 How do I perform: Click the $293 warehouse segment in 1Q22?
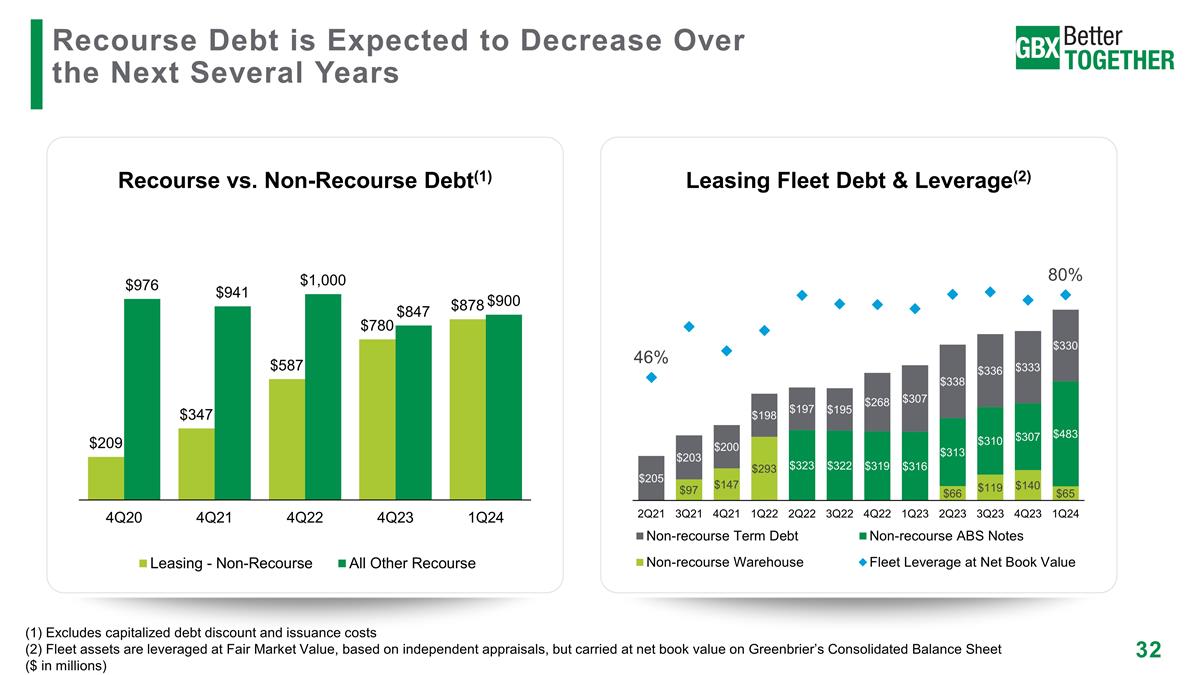click(x=764, y=467)
